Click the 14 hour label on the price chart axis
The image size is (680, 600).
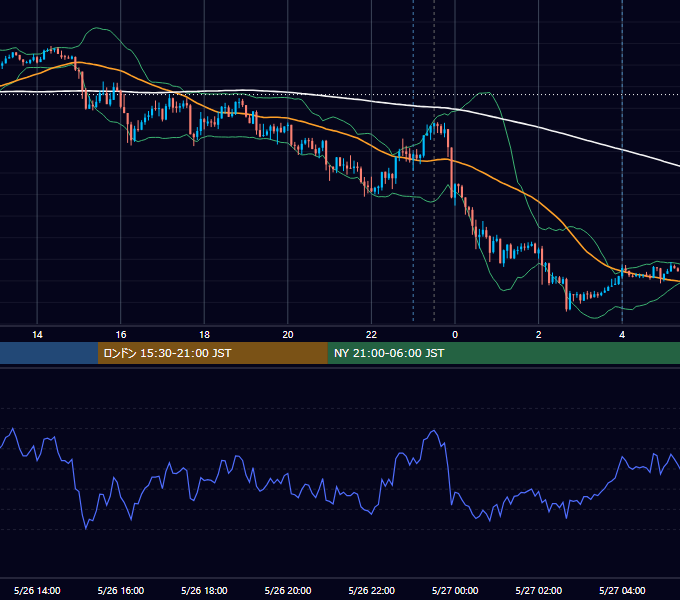pos(37,335)
